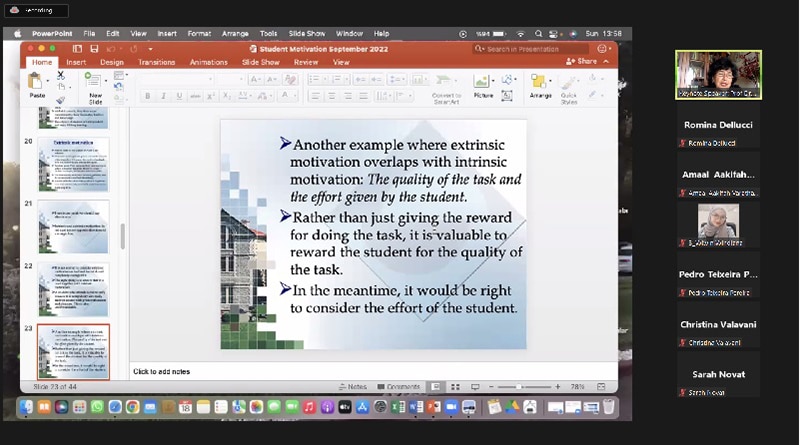Click Convert to SmartArt icon

coord(446,84)
